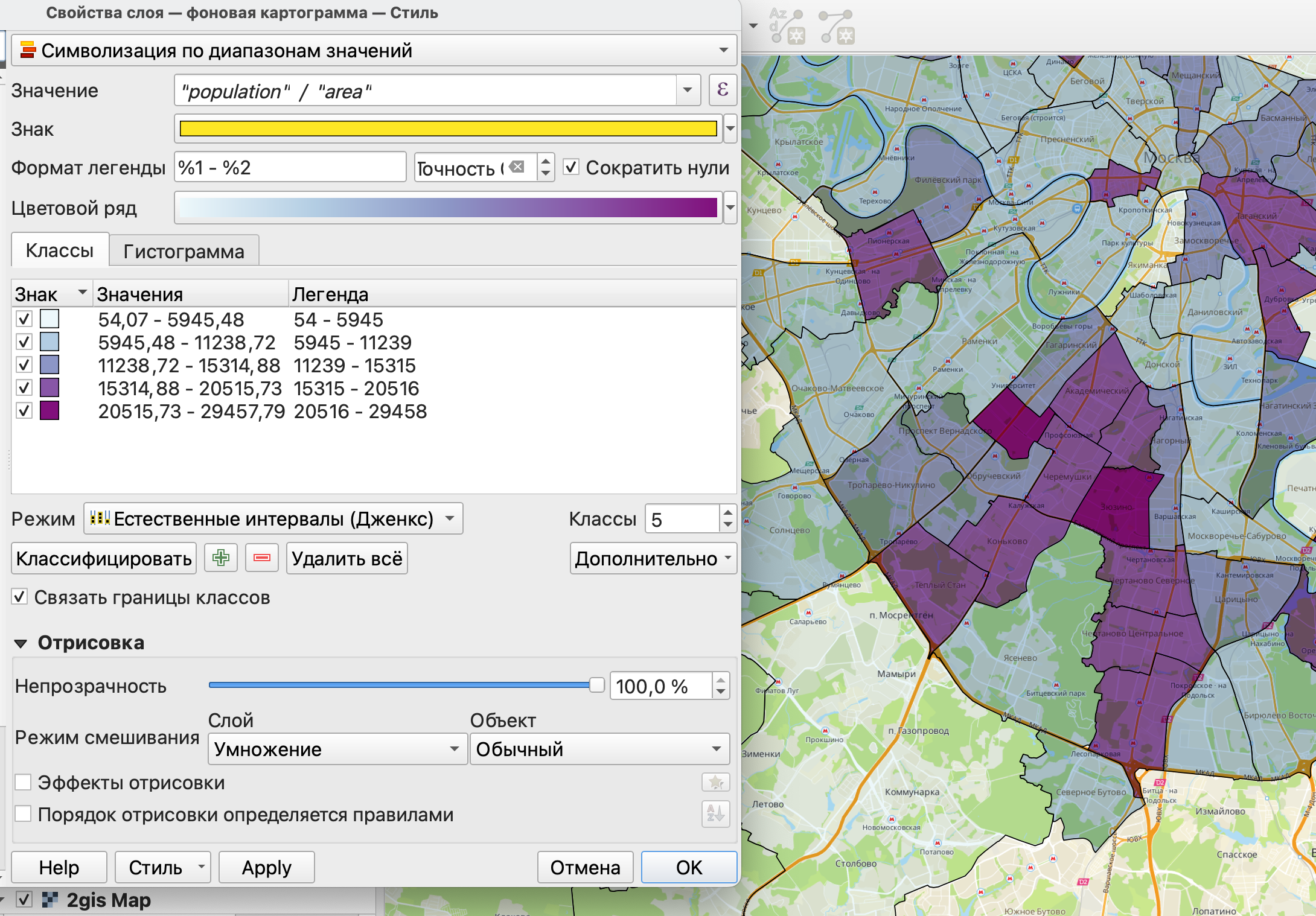Click the vertex network toolbar icon
Viewport: 1316px width, 916px height.
pos(837,25)
